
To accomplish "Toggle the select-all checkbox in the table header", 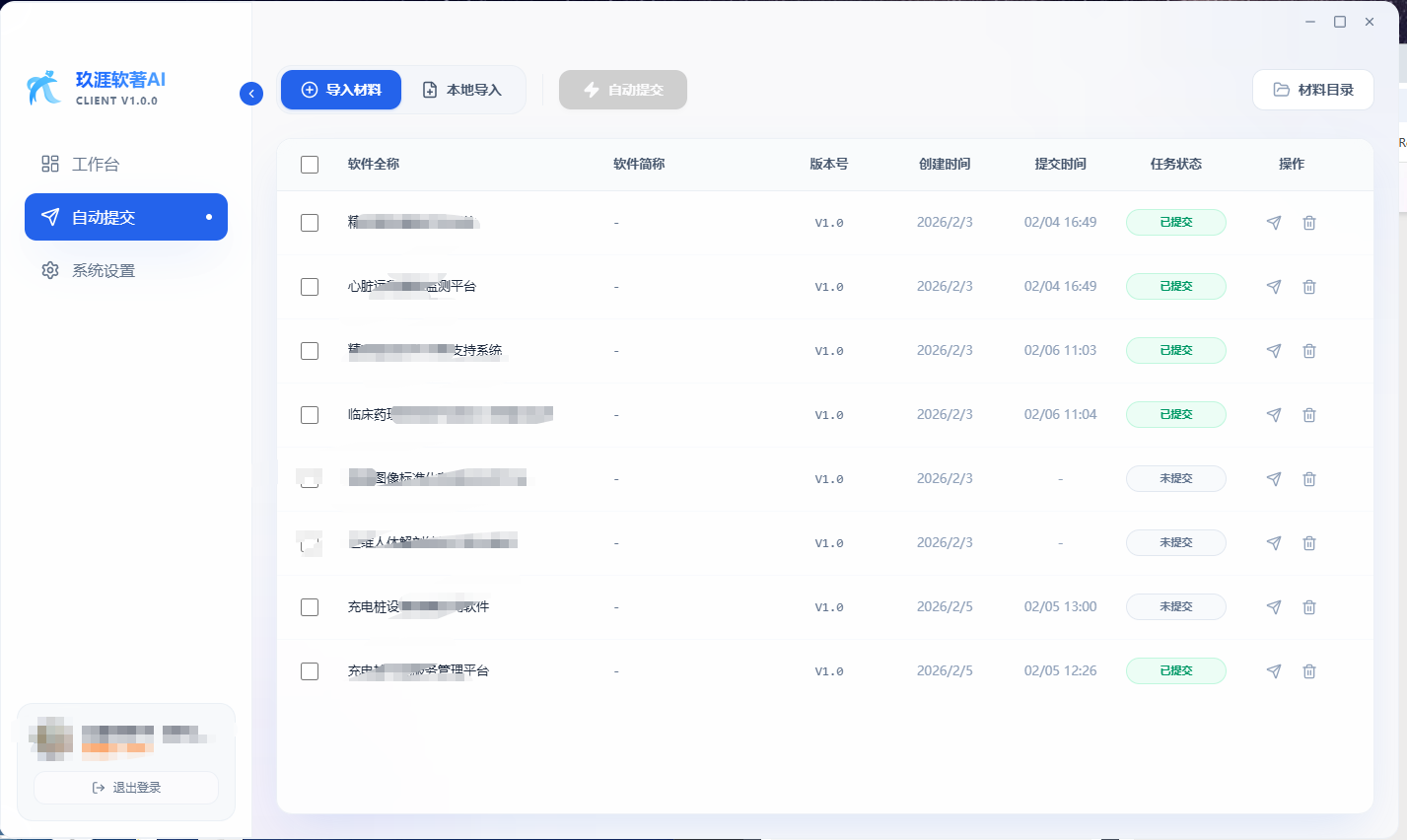I will coord(309,164).
